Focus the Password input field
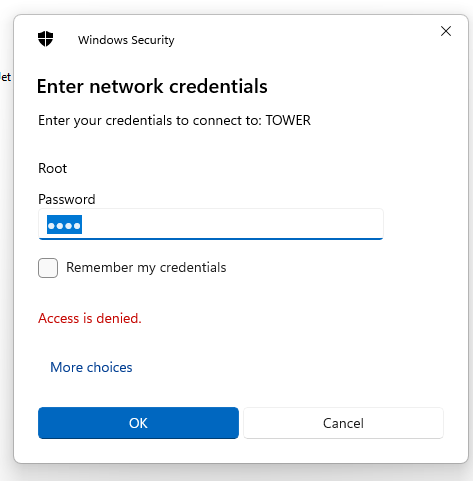 [211, 224]
